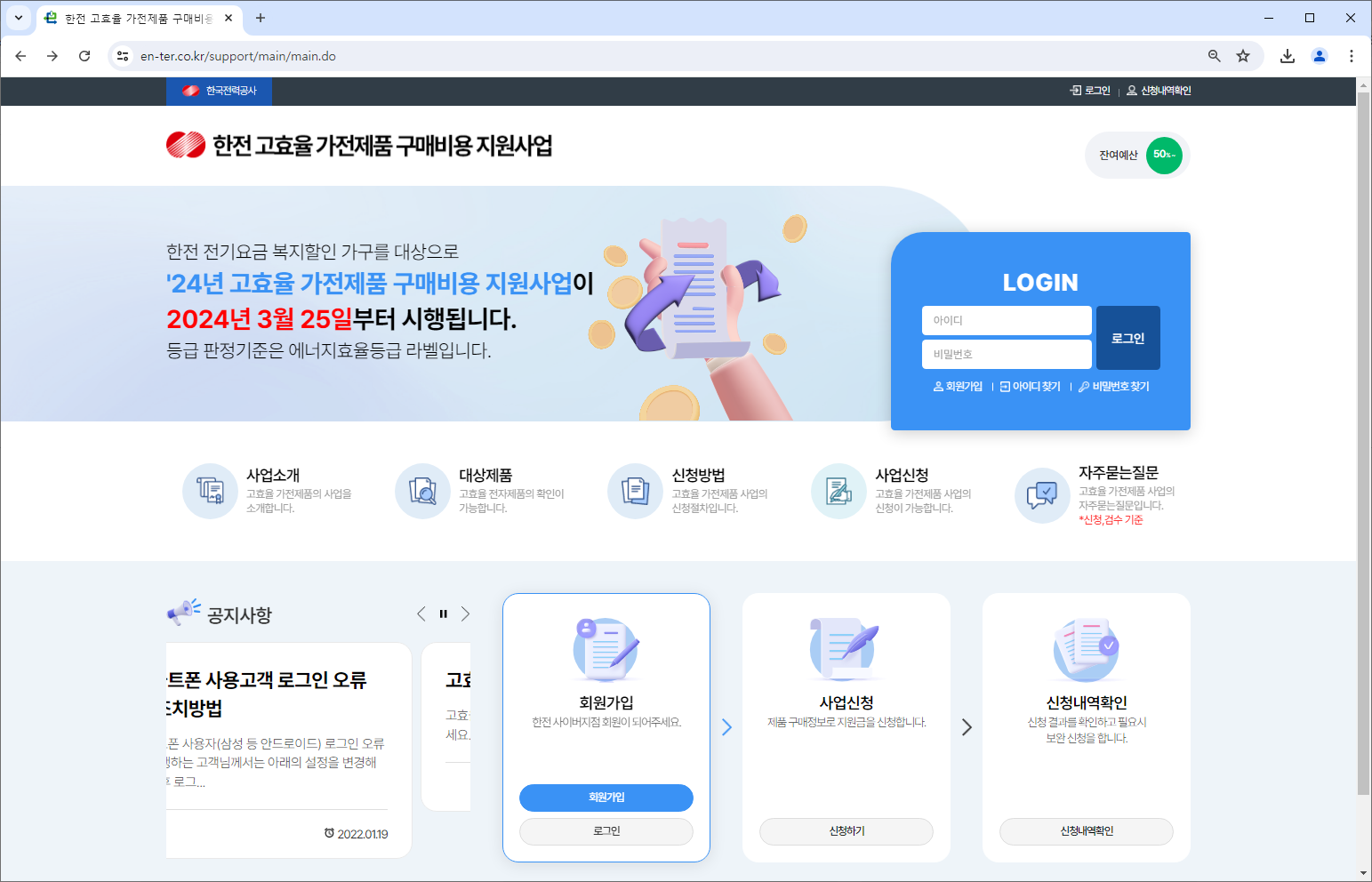Open the tab search dropdown arrow
Screen dimensions: 1372x882
coord(18,18)
